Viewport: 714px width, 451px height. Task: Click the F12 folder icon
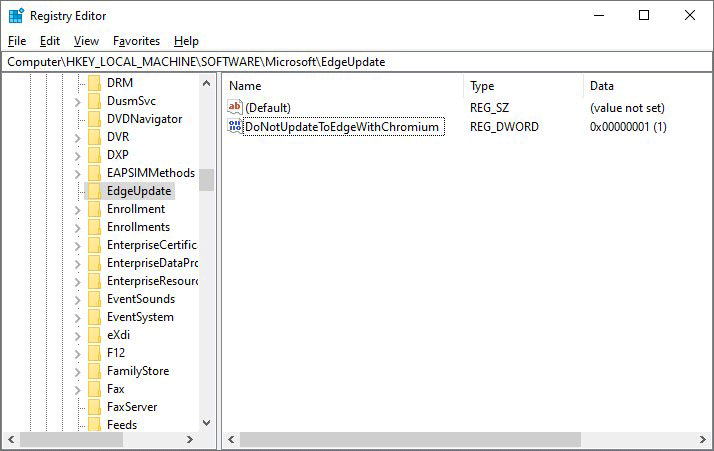point(94,353)
